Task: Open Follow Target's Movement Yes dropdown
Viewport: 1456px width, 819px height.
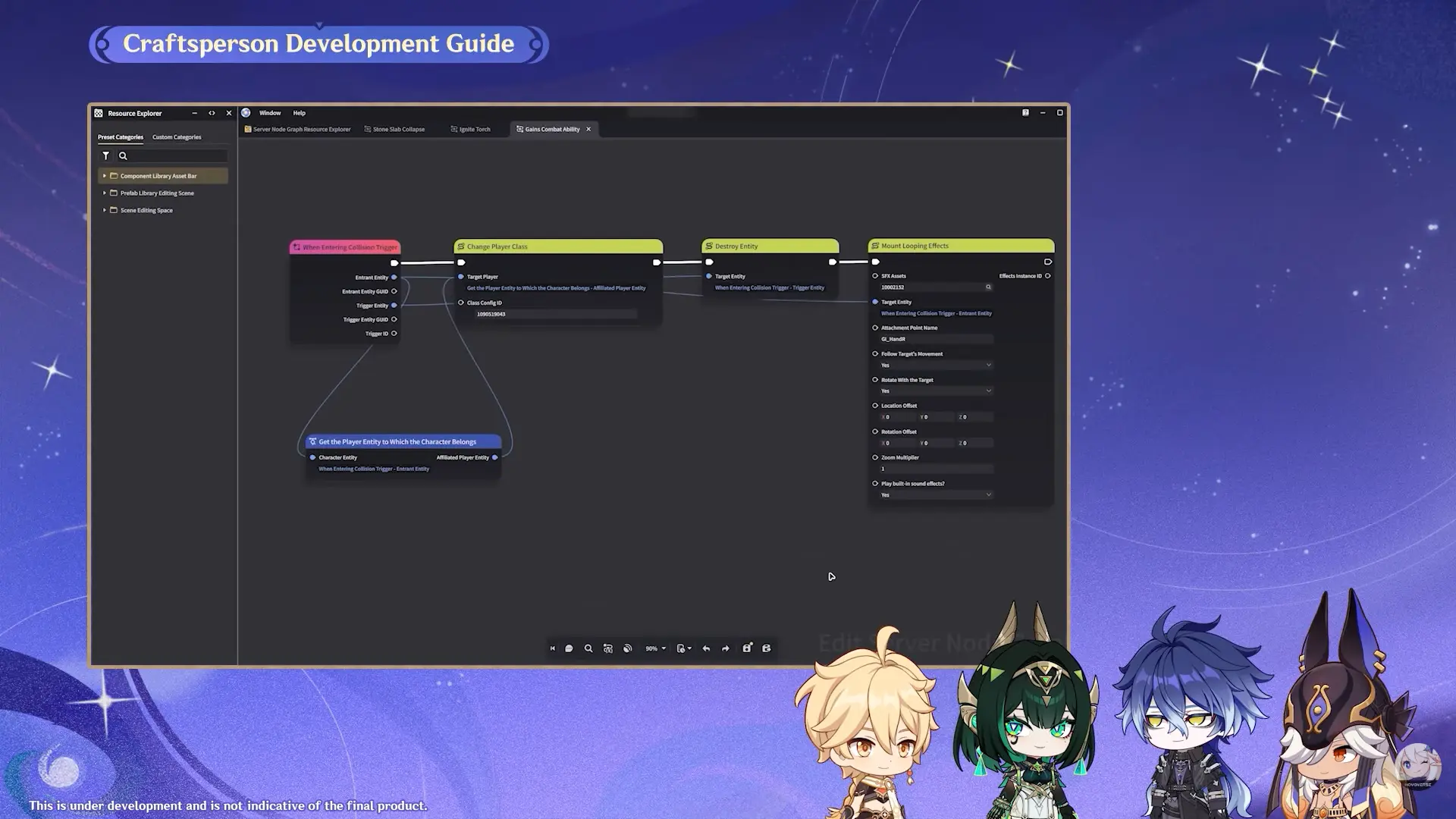Action: (937, 366)
